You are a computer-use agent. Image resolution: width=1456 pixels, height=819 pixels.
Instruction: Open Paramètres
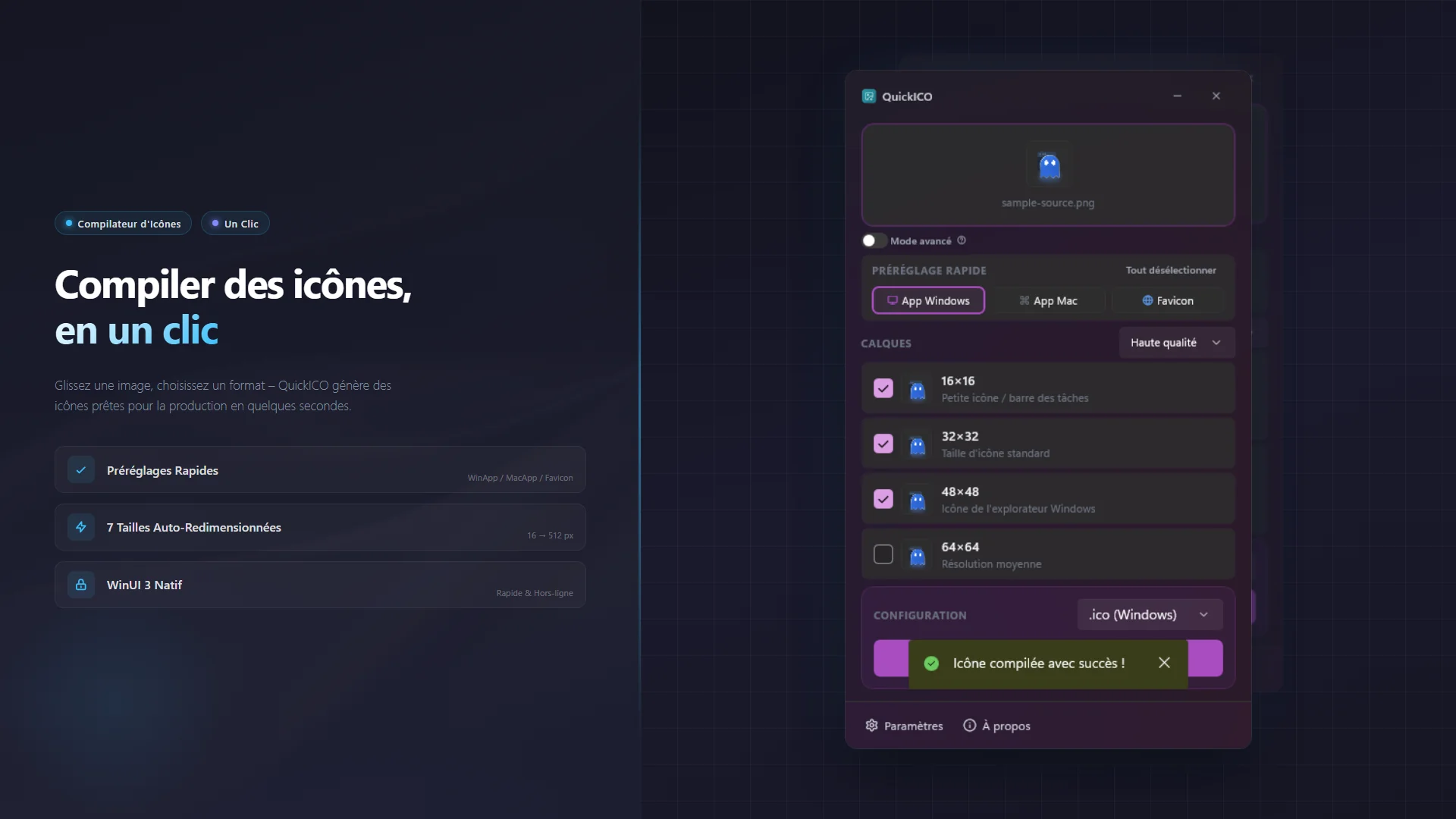(x=904, y=726)
